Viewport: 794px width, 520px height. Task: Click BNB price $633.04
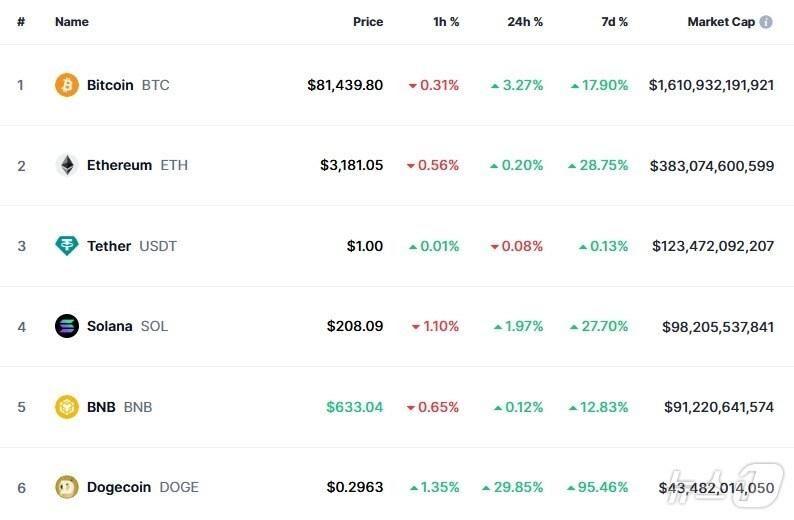click(354, 407)
